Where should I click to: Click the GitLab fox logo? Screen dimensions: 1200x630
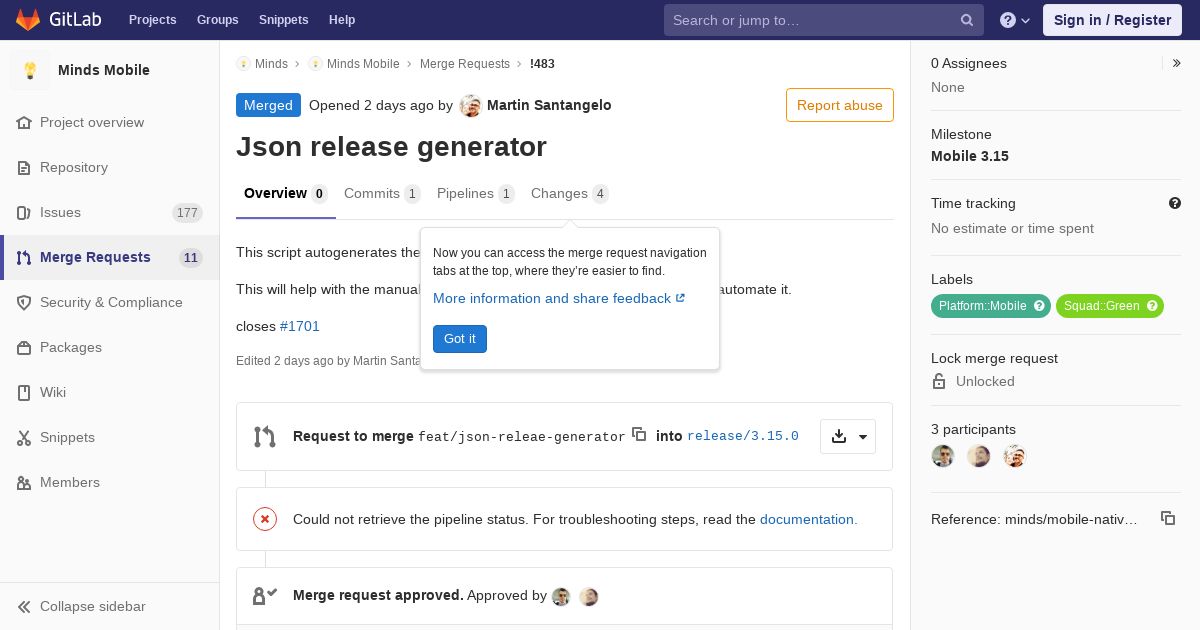28,19
